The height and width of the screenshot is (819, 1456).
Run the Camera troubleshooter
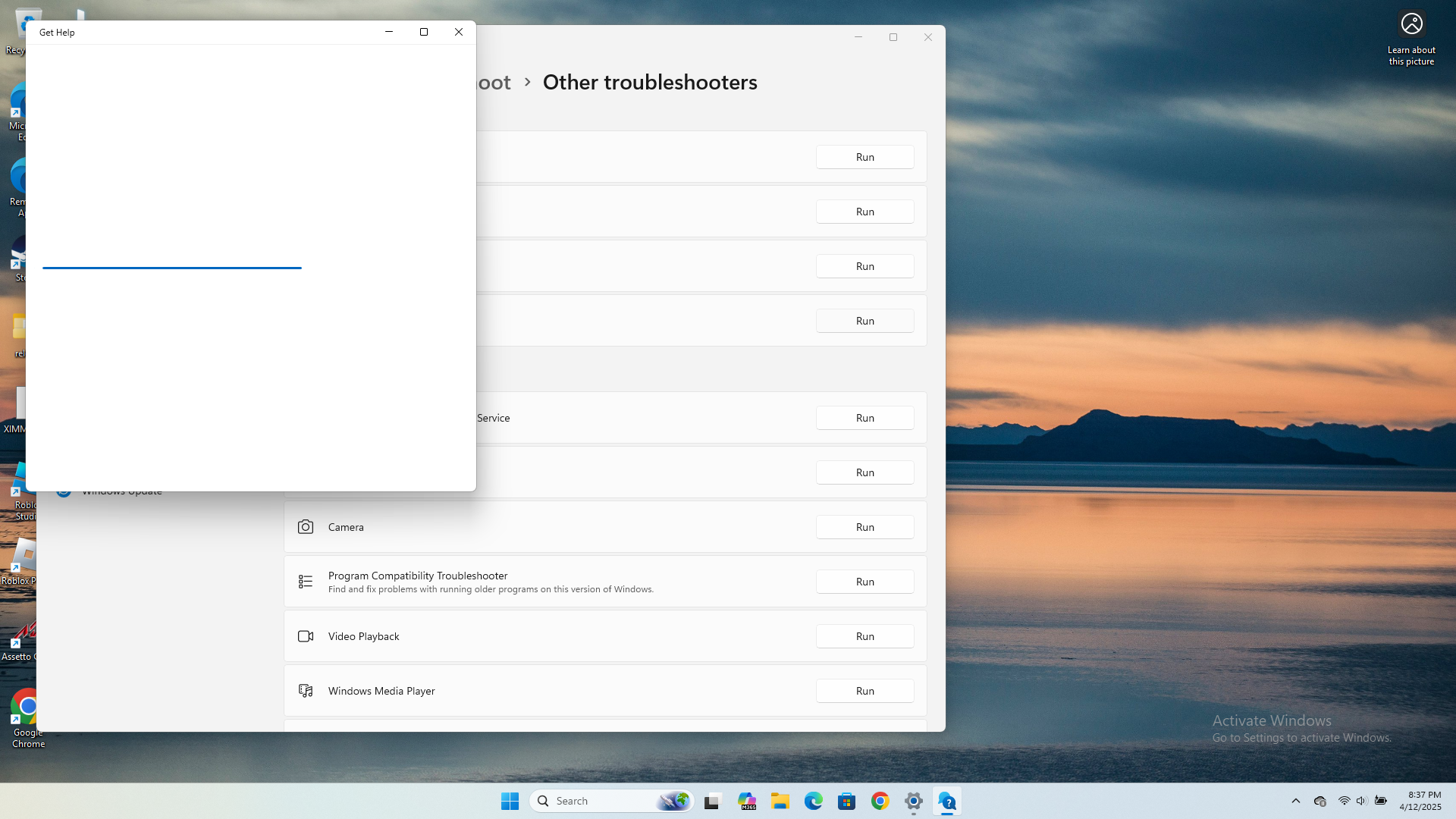pyautogui.click(x=865, y=527)
